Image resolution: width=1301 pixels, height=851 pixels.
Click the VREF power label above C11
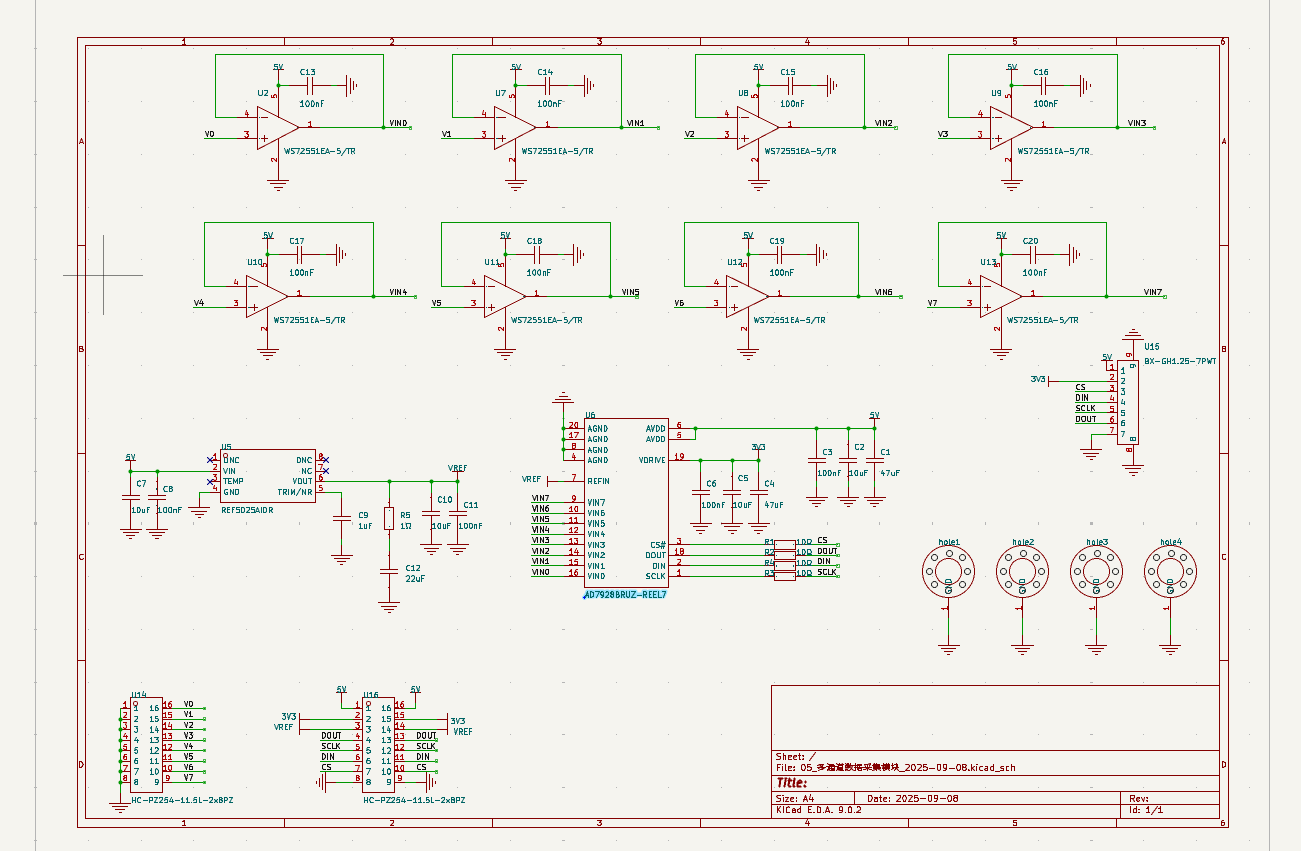pyautogui.click(x=457, y=468)
